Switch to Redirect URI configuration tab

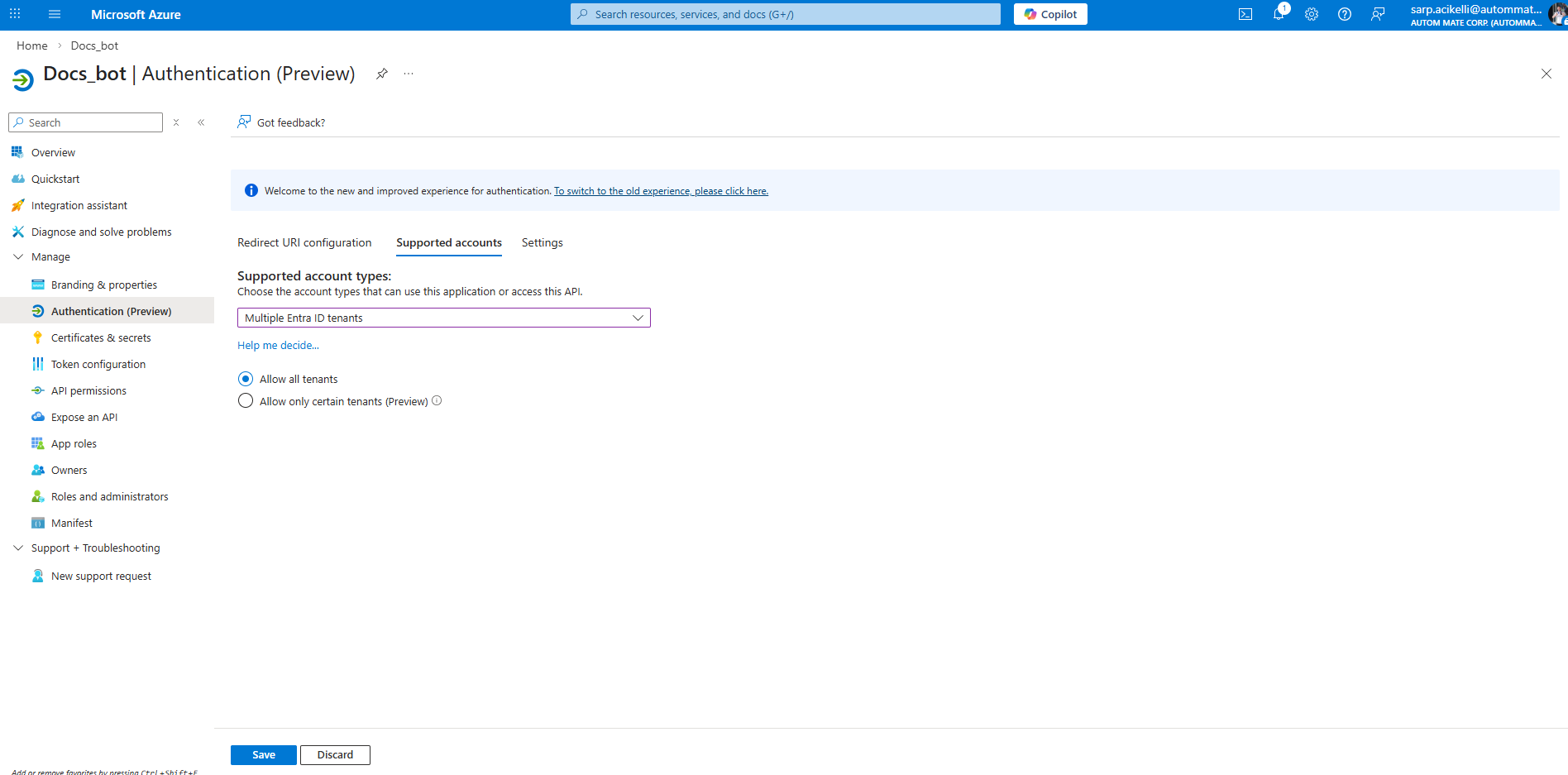pyautogui.click(x=304, y=242)
